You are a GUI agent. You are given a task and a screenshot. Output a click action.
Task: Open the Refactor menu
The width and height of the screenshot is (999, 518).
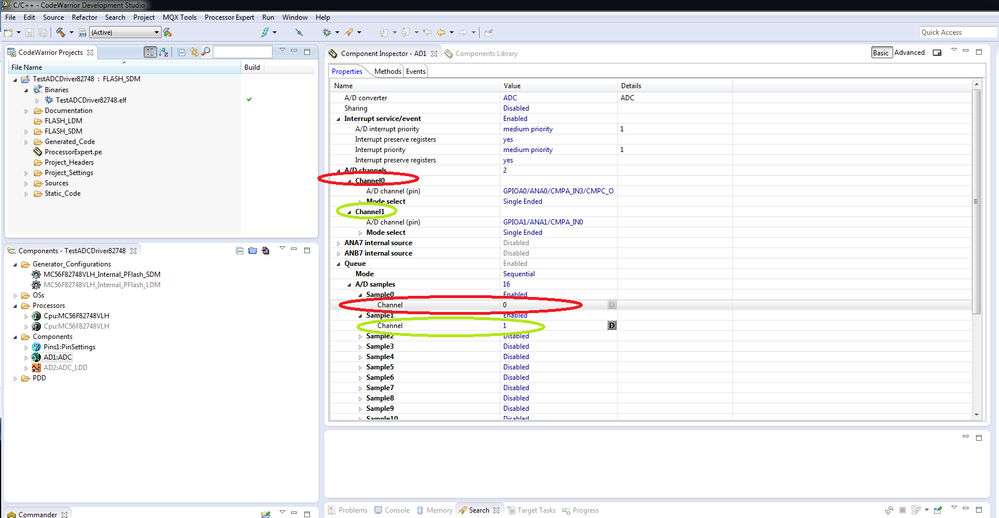pos(84,17)
